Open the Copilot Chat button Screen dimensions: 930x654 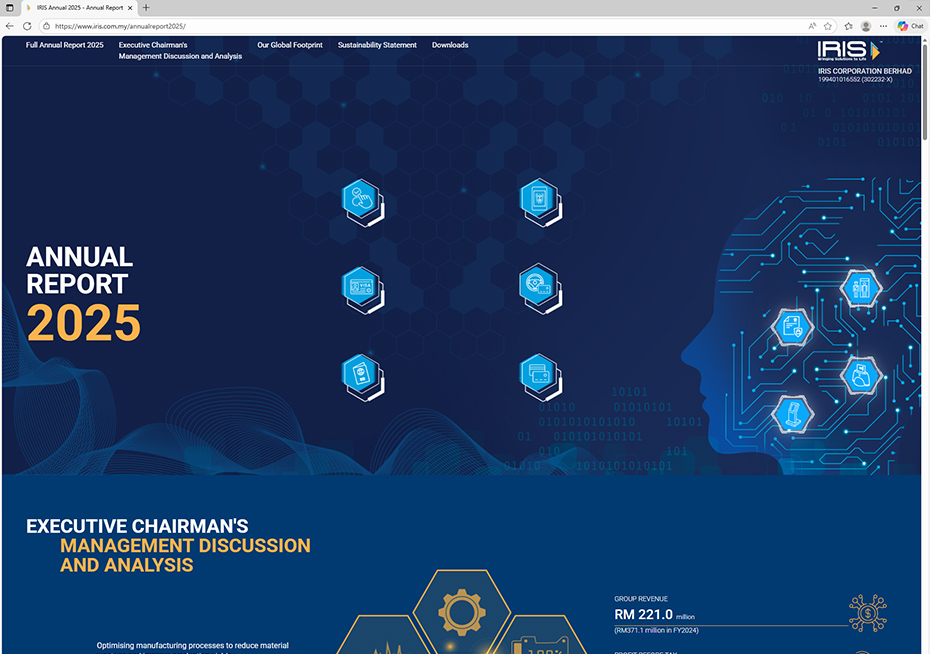coord(910,26)
